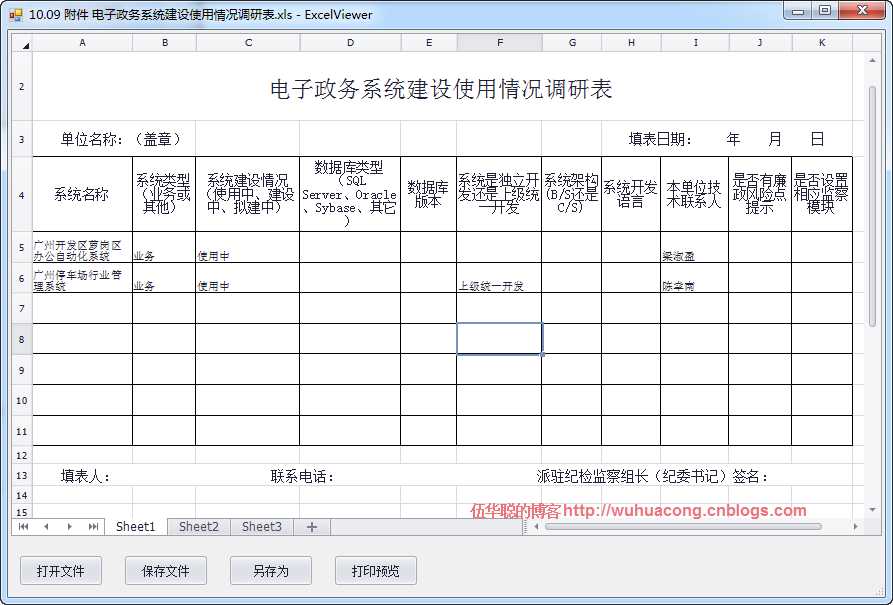Select column H header
This screenshot has height=605, width=893.
tap(631, 43)
